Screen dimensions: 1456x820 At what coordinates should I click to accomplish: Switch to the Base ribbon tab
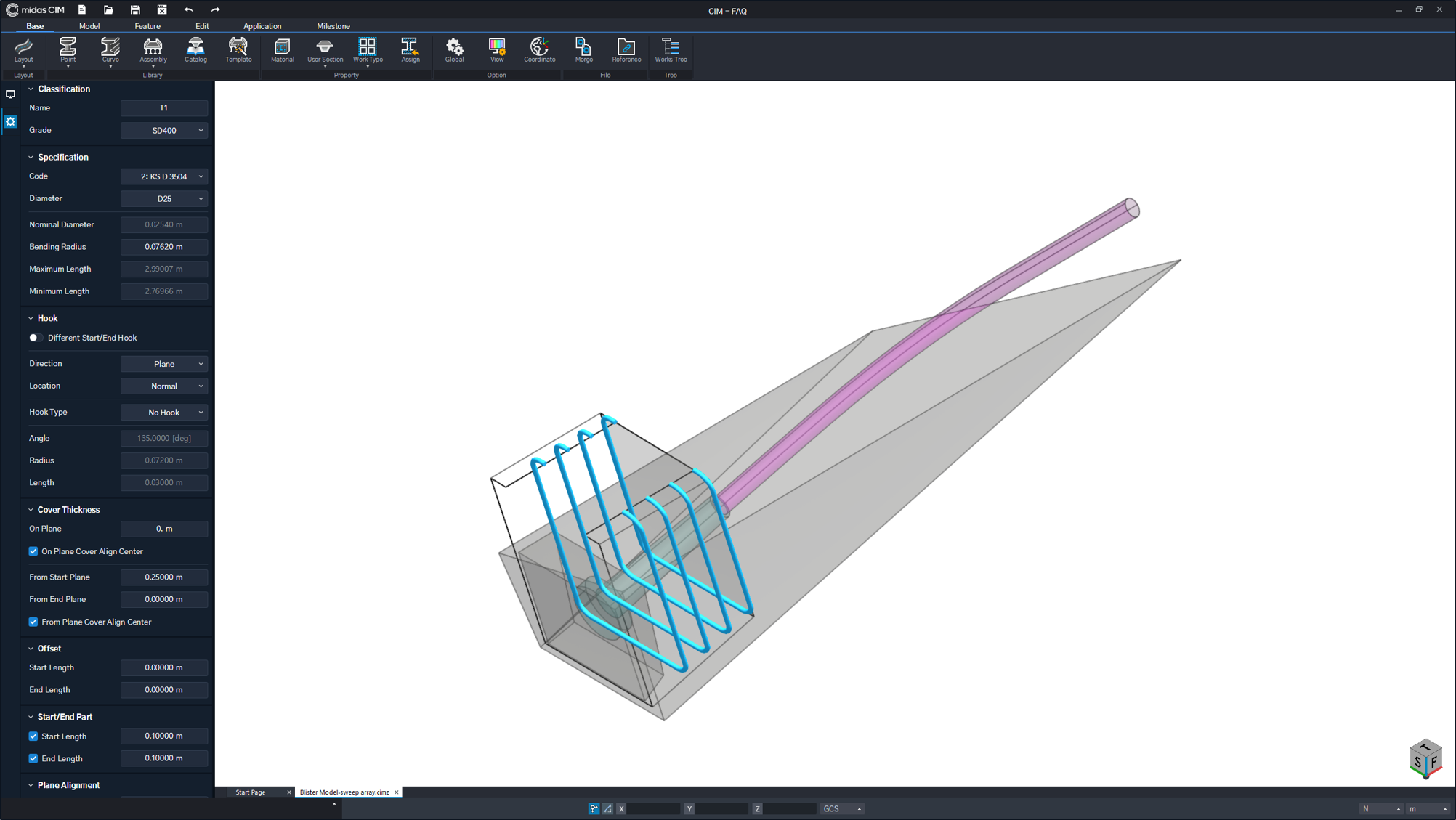click(35, 26)
